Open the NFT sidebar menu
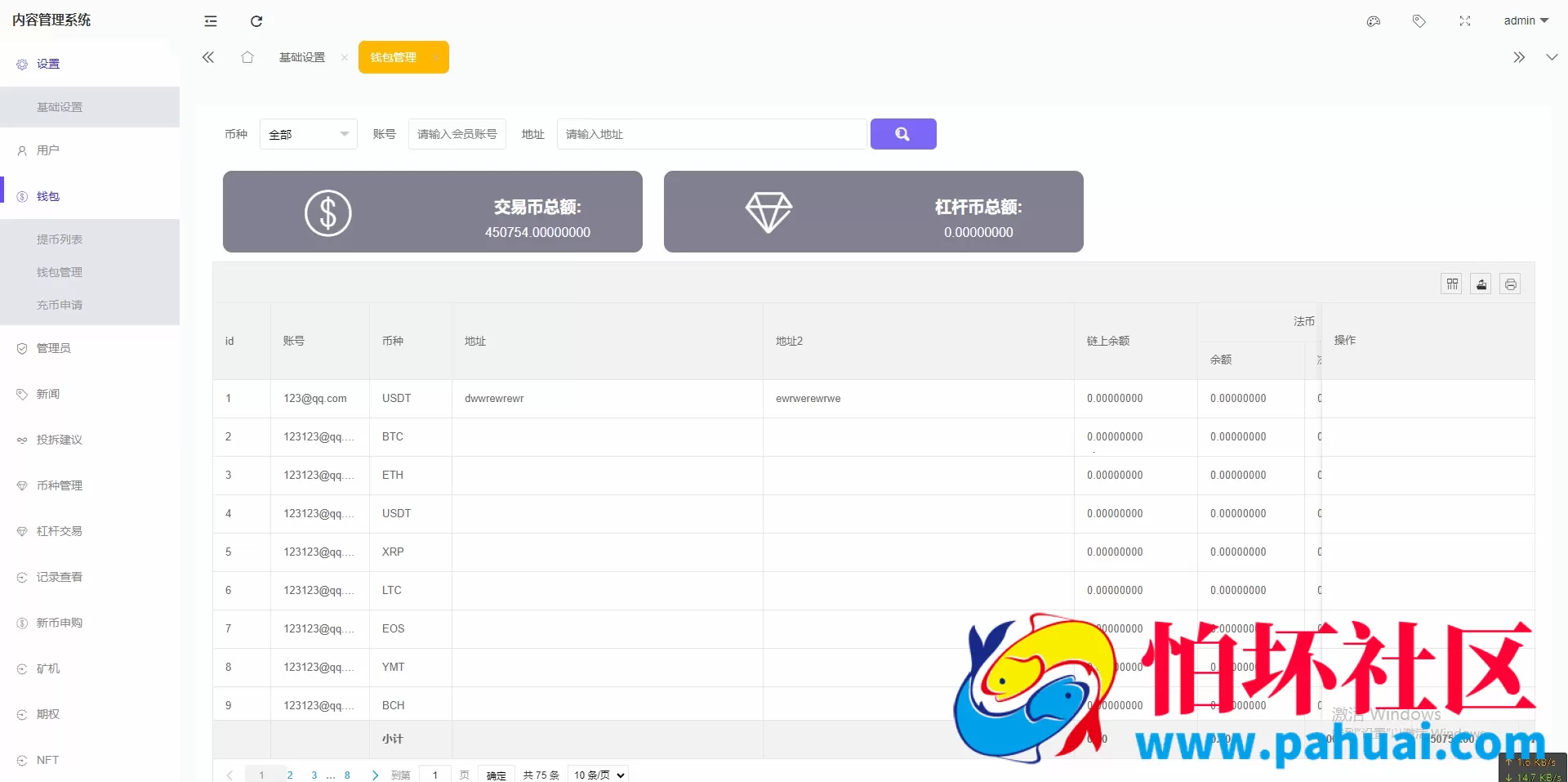 (x=90, y=760)
